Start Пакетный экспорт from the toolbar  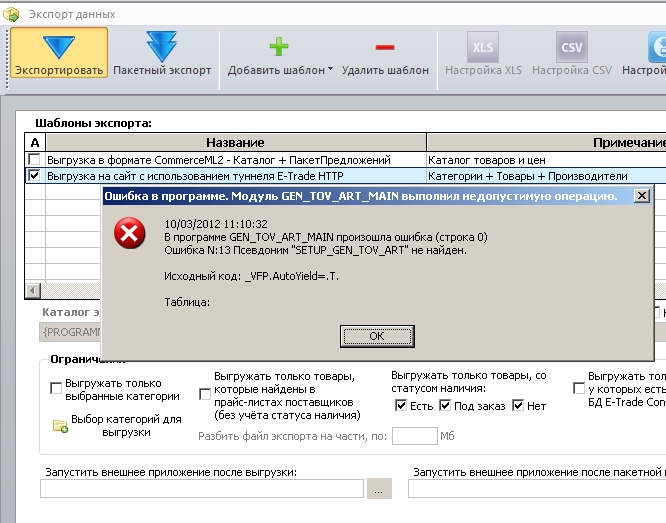pos(162,53)
